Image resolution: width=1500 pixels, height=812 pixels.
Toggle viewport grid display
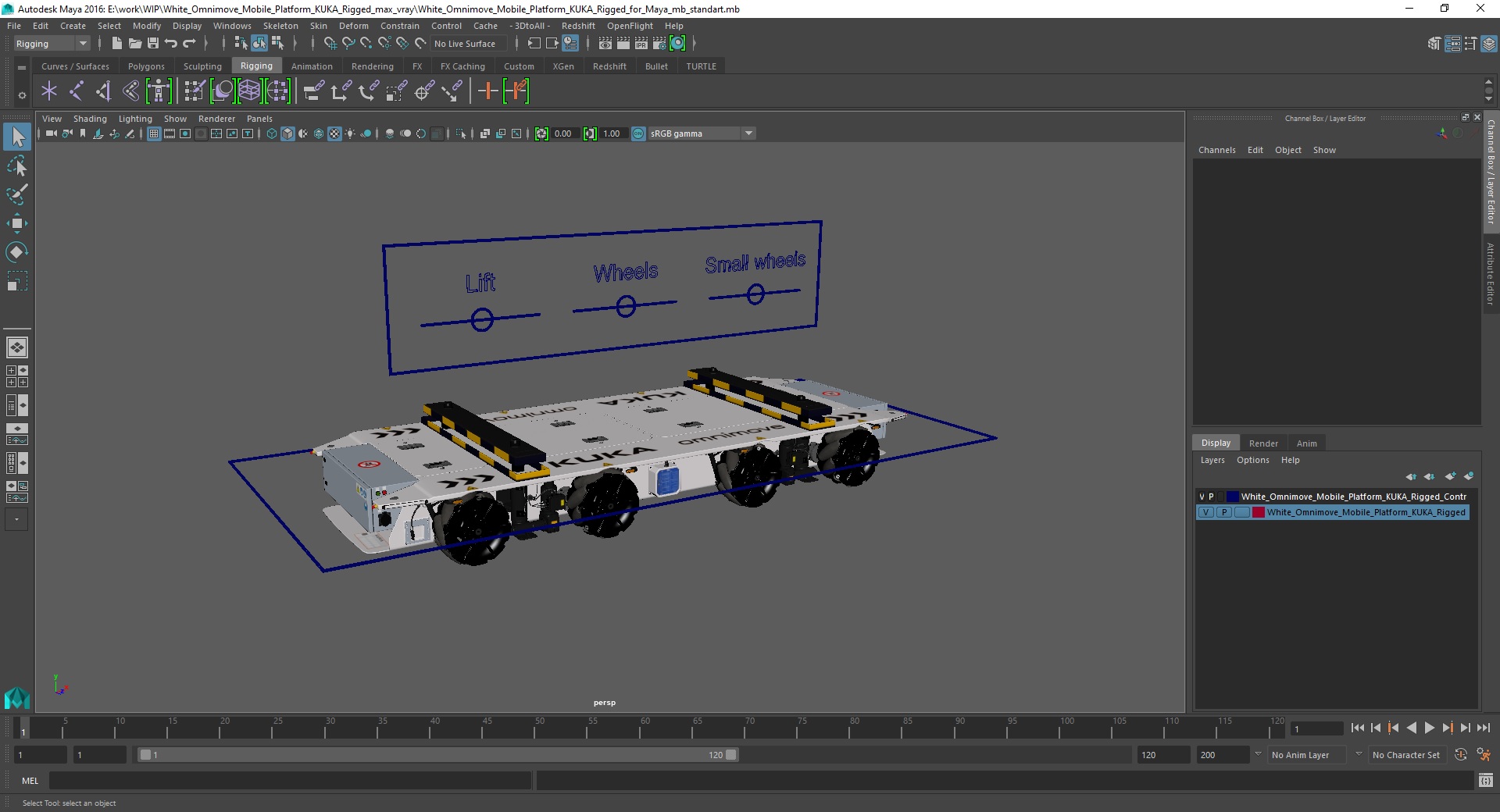(154, 134)
